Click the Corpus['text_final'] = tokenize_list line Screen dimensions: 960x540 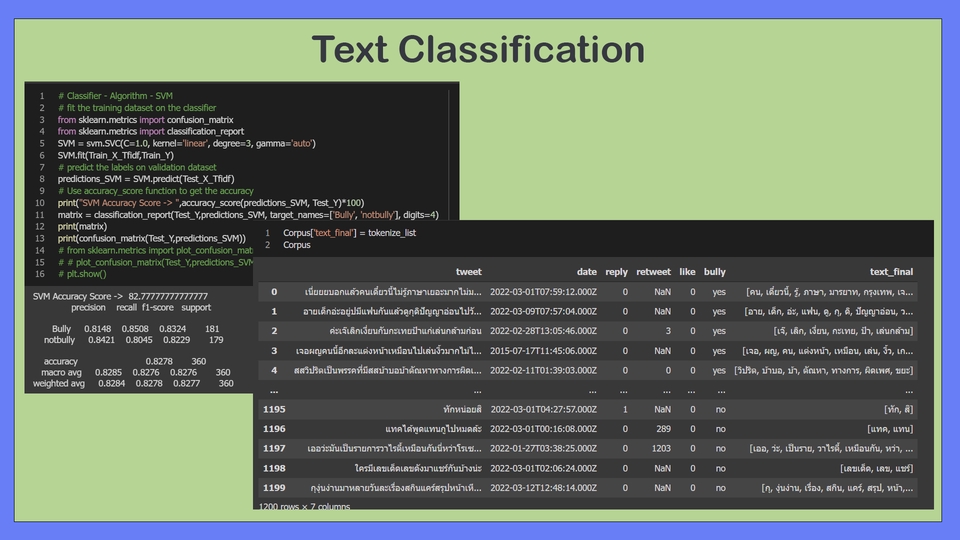tap(349, 233)
